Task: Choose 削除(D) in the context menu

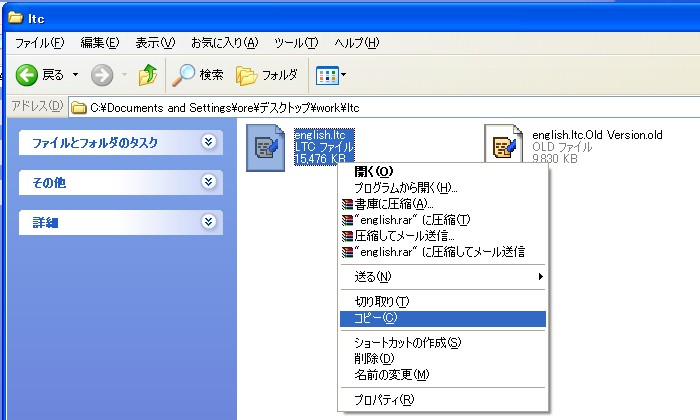Action: point(443,359)
